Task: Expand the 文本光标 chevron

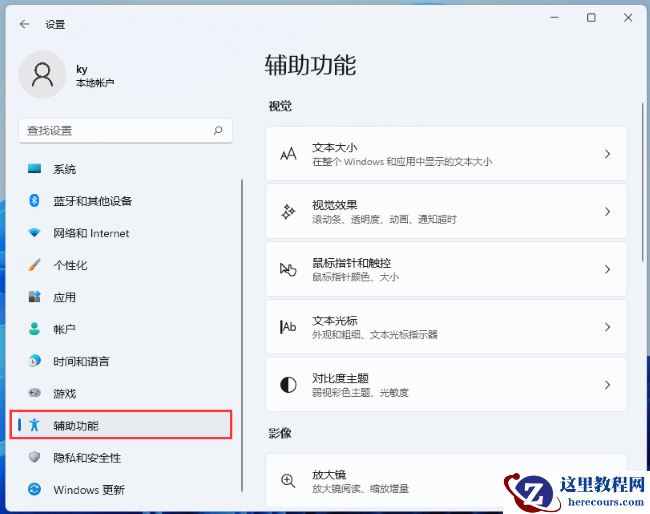Action: (607, 327)
